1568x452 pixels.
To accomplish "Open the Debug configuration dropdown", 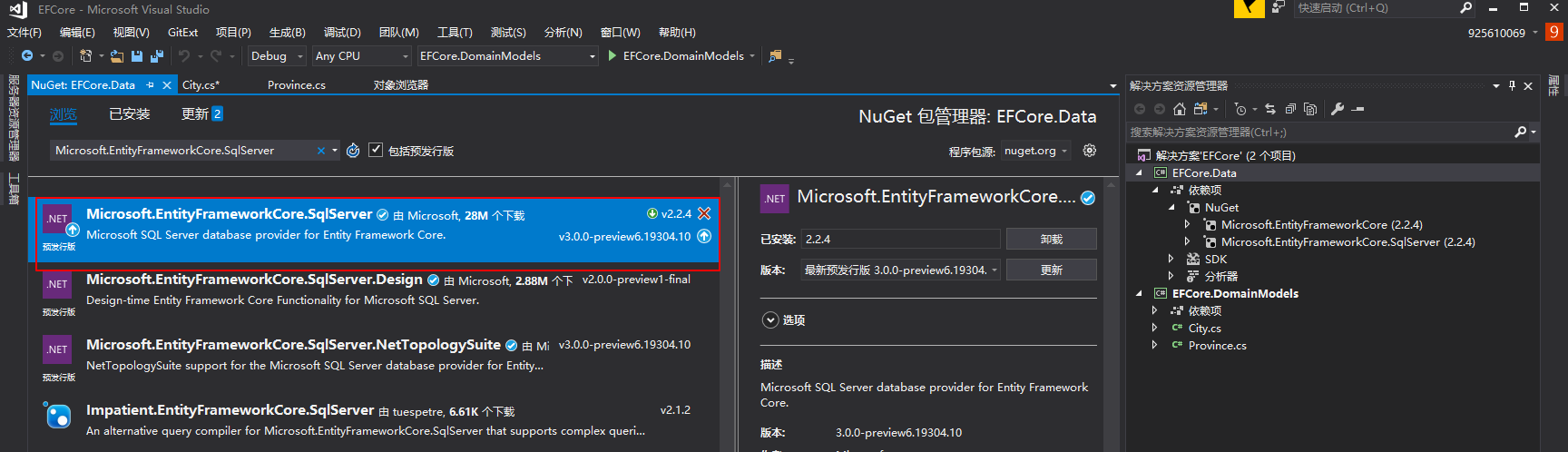I will (x=277, y=56).
